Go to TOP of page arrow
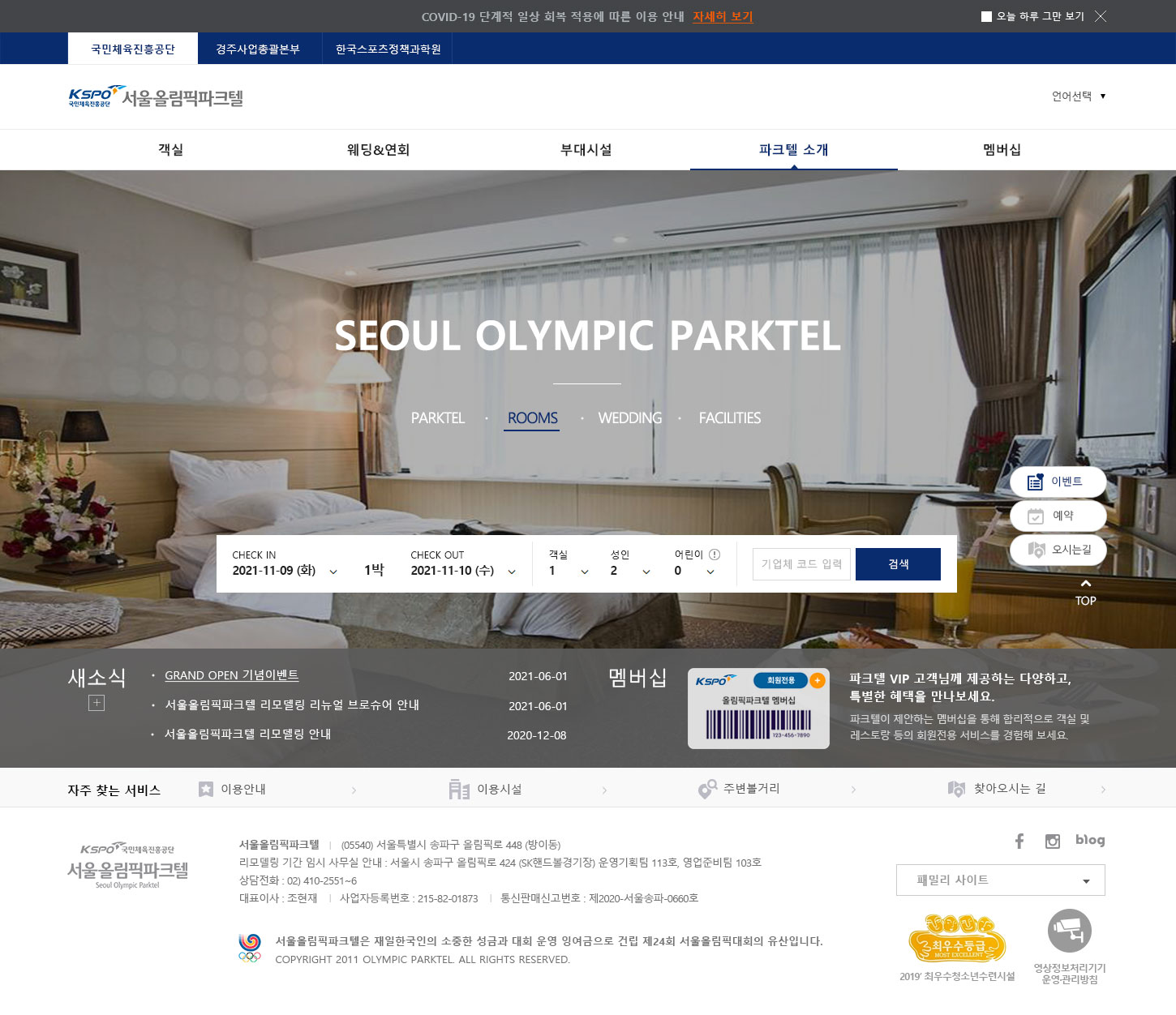Screen dimensions: 1176x1015 [1085, 593]
